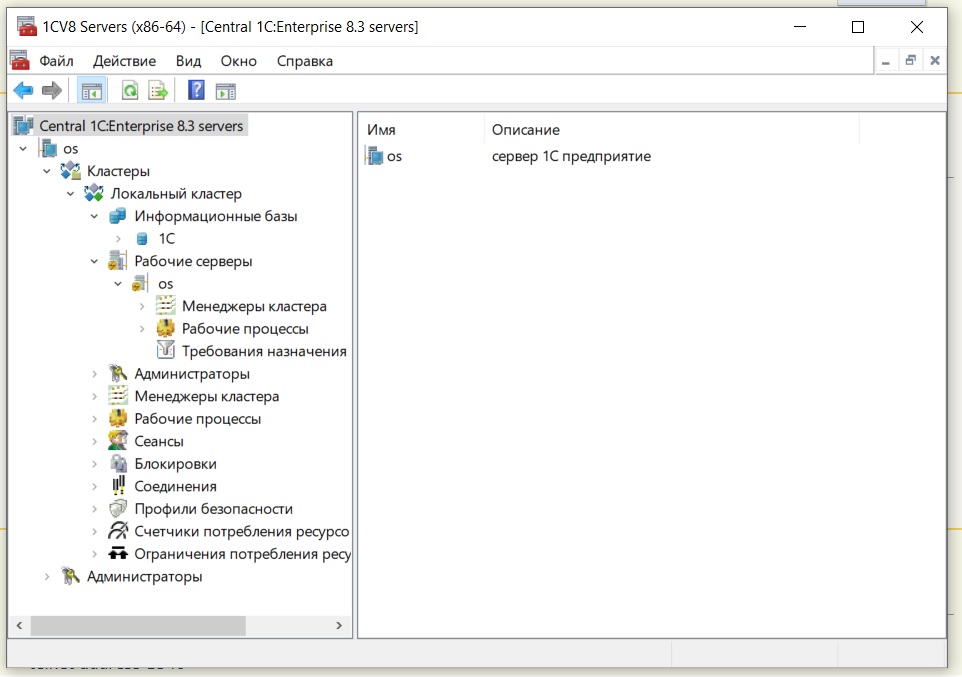The image size is (962, 677).
Task: Expand the Сеансы node
Action: point(94,441)
